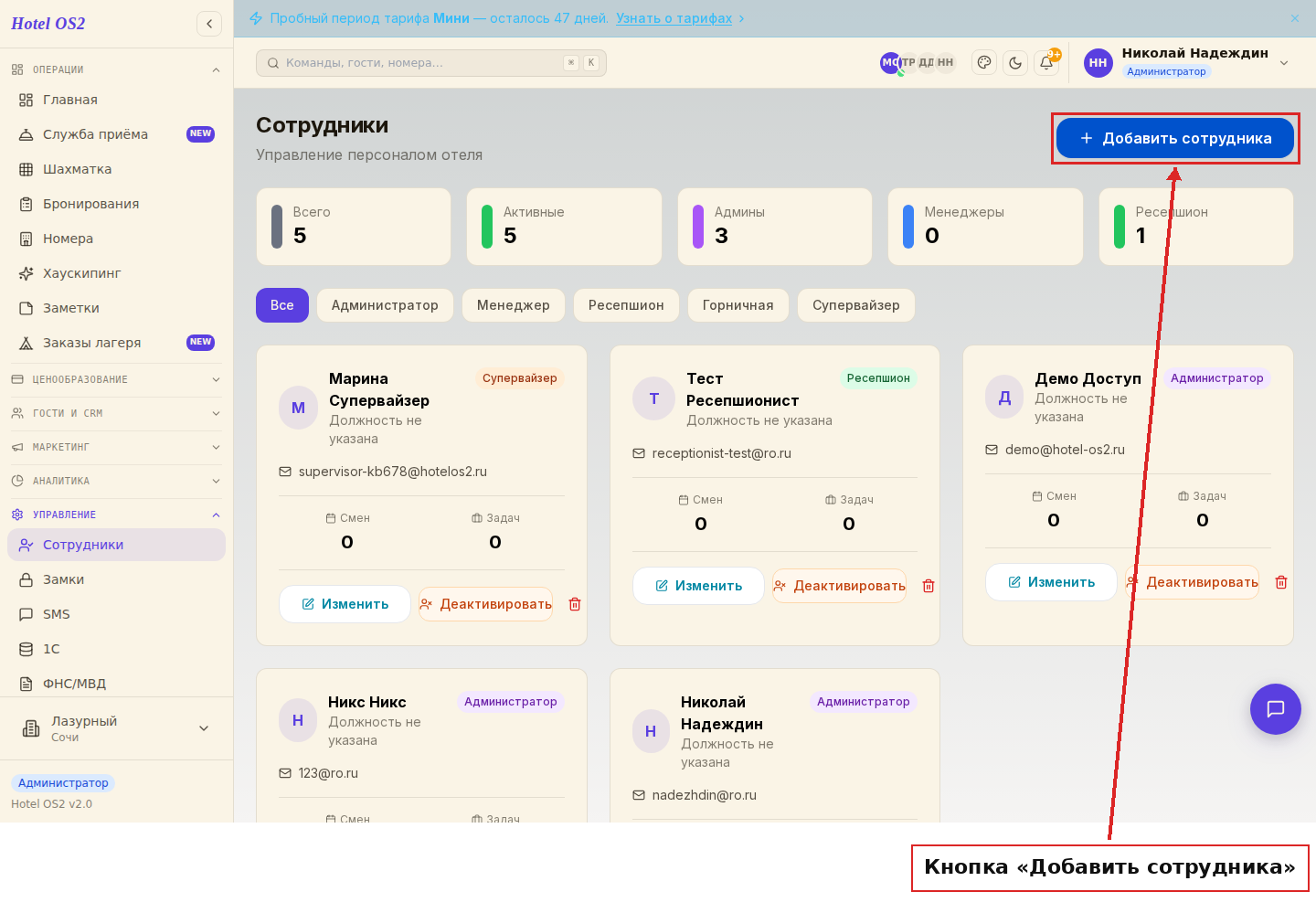Filter staff by Горничная tab
The height and width of the screenshot is (913, 1316).
[738, 305]
